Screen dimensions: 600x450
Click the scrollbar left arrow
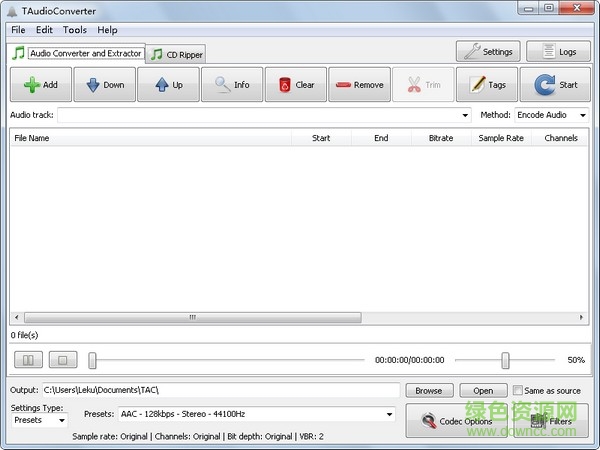16,317
